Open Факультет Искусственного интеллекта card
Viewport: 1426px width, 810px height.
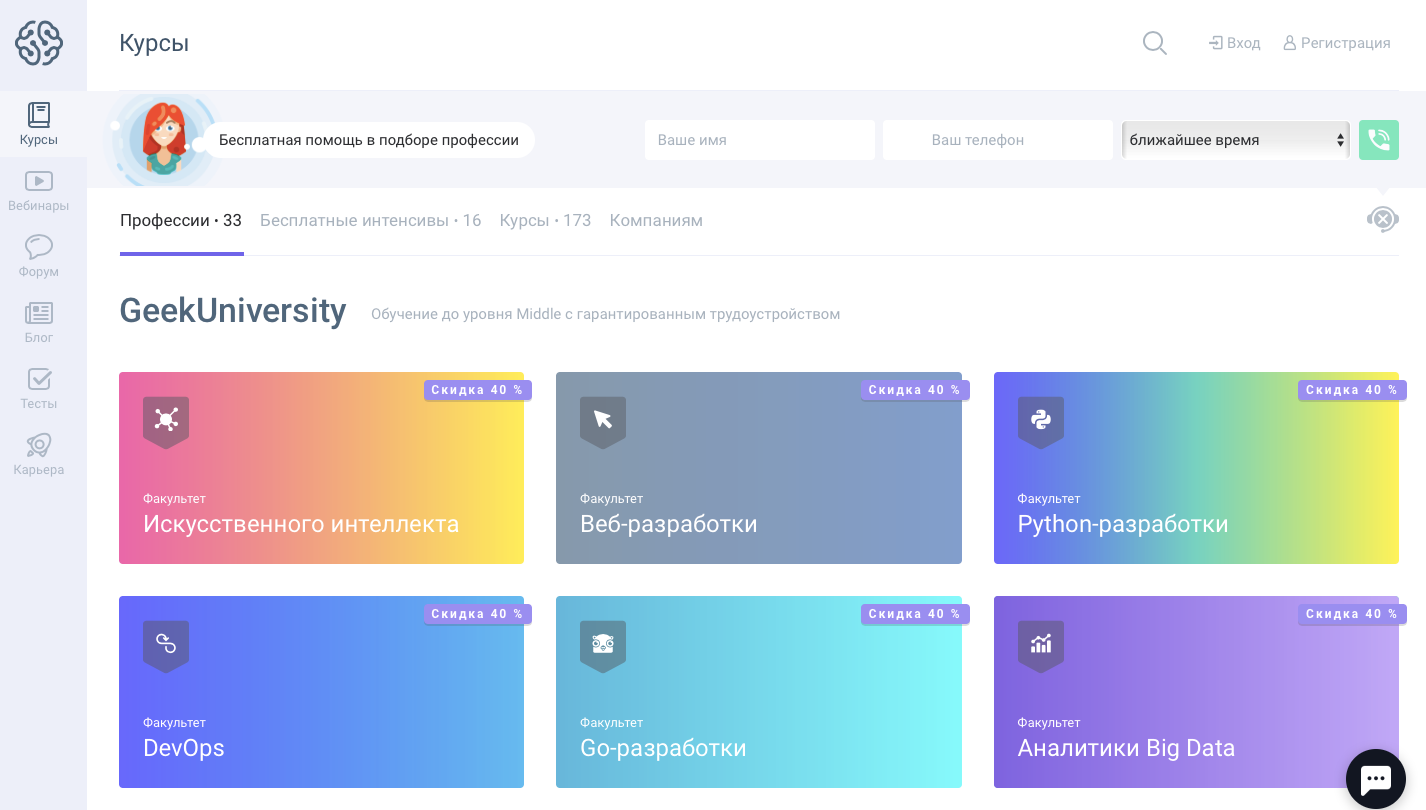(321, 468)
